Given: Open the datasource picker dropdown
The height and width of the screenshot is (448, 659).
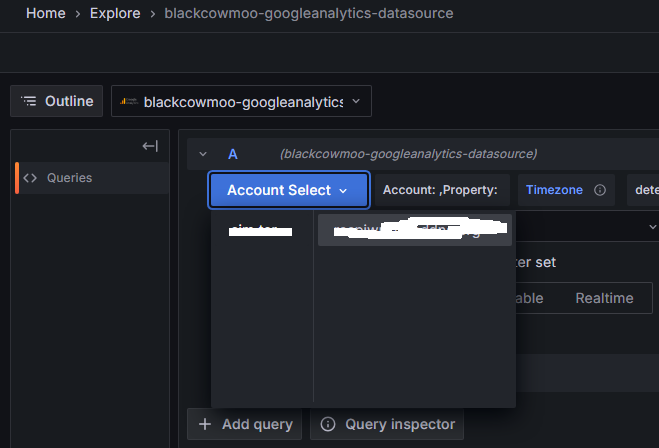Looking at the screenshot, I should pos(241,101).
